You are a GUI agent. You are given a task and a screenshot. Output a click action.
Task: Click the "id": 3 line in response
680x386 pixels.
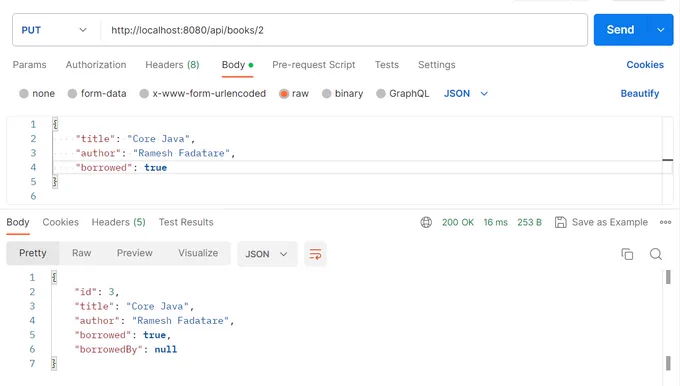pos(97,292)
